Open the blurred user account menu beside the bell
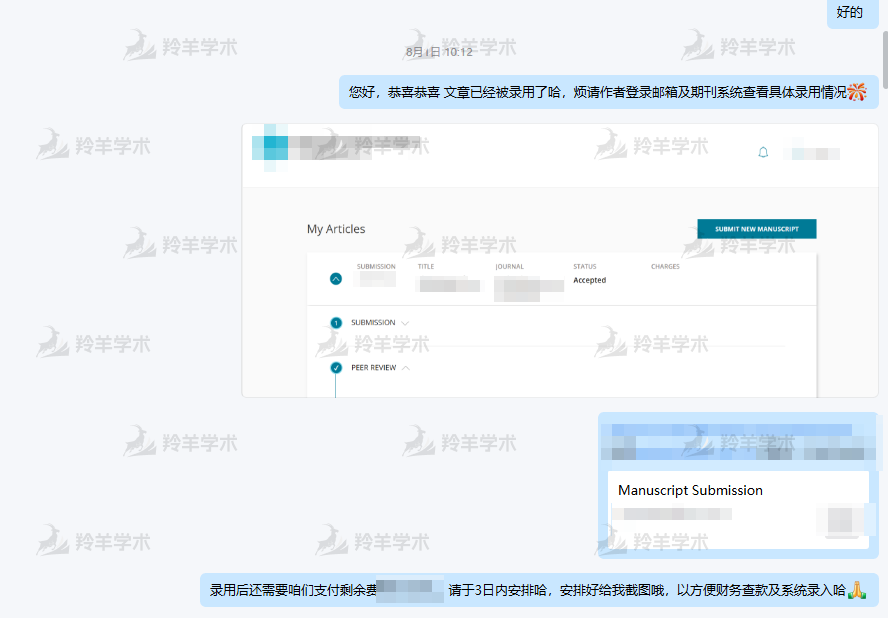 tap(810, 154)
